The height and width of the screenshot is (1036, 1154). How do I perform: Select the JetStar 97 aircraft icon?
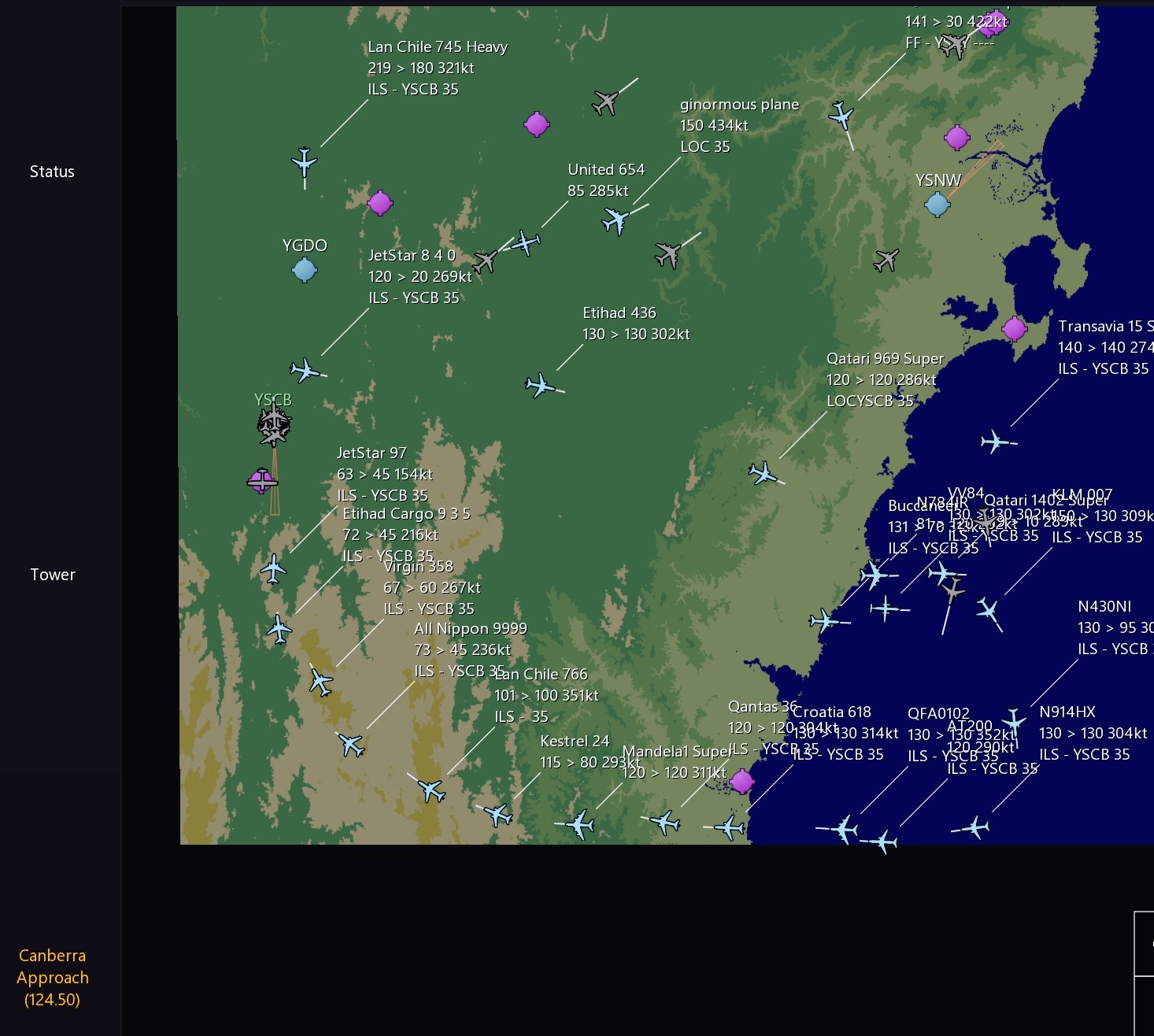[x=273, y=568]
